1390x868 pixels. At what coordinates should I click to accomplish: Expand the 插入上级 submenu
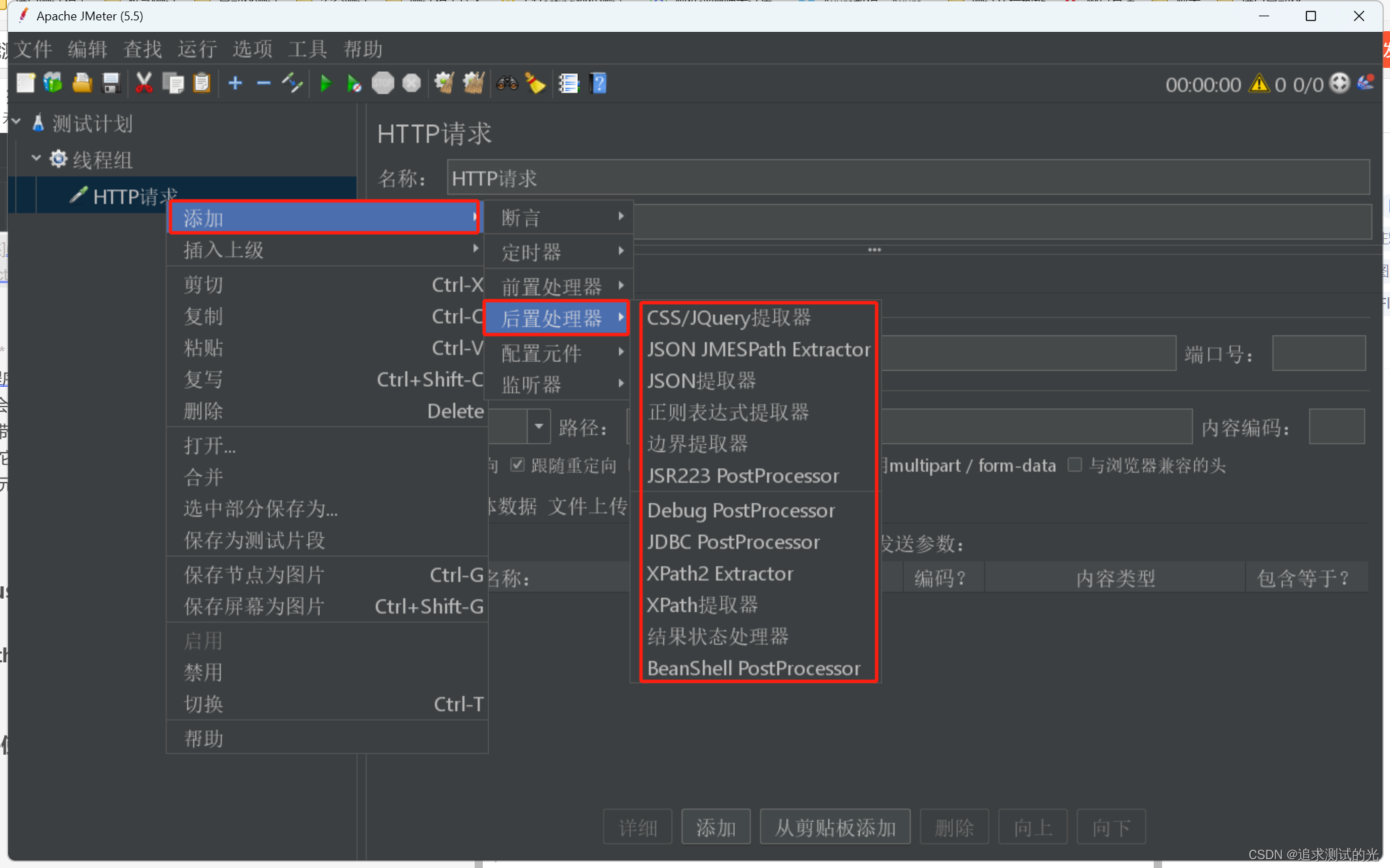[x=326, y=250]
